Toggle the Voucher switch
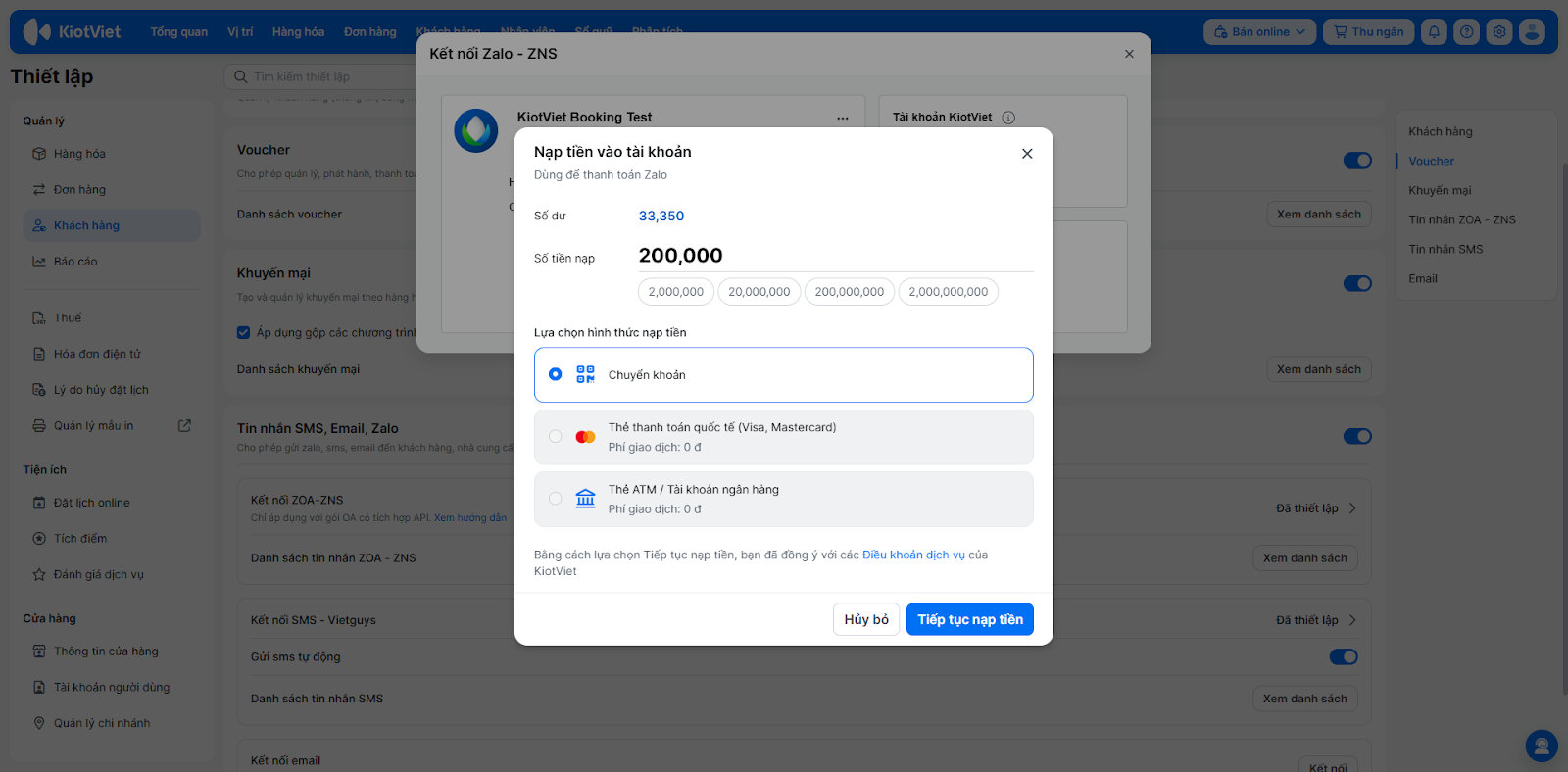The width and height of the screenshot is (1568, 772). [1357, 161]
